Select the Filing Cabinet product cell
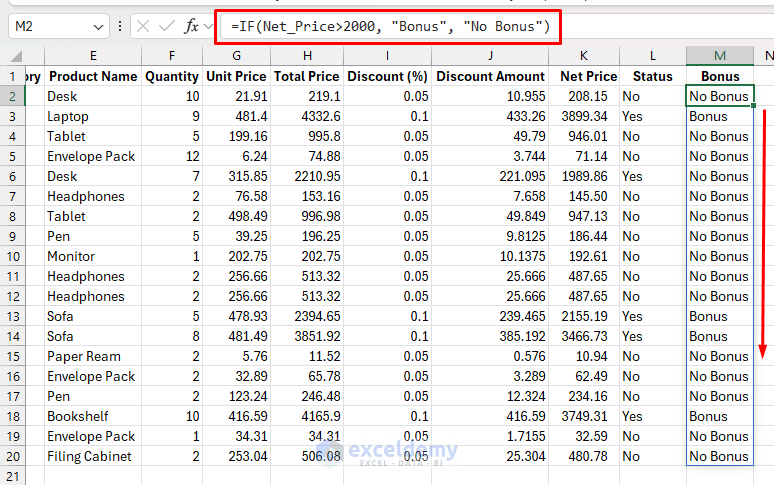774x485 pixels. (x=93, y=456)
